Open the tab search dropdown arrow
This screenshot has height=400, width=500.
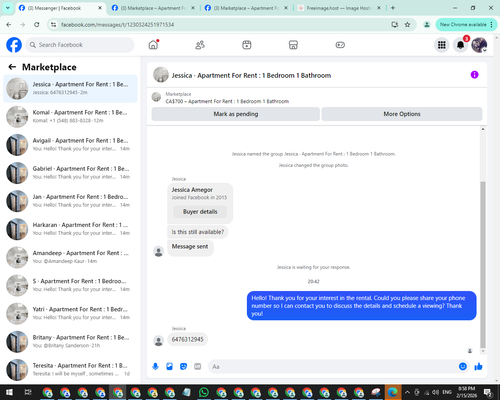(x=7, y=8)
